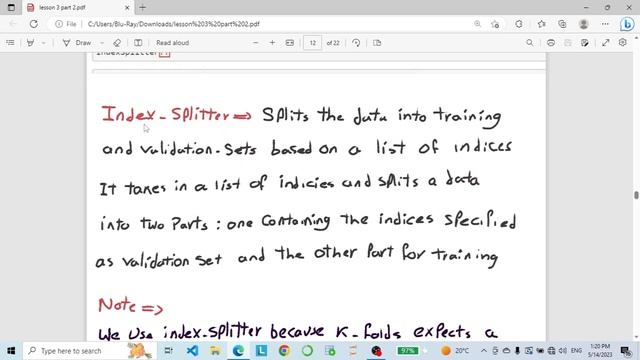Click the Add text icon

138,42
